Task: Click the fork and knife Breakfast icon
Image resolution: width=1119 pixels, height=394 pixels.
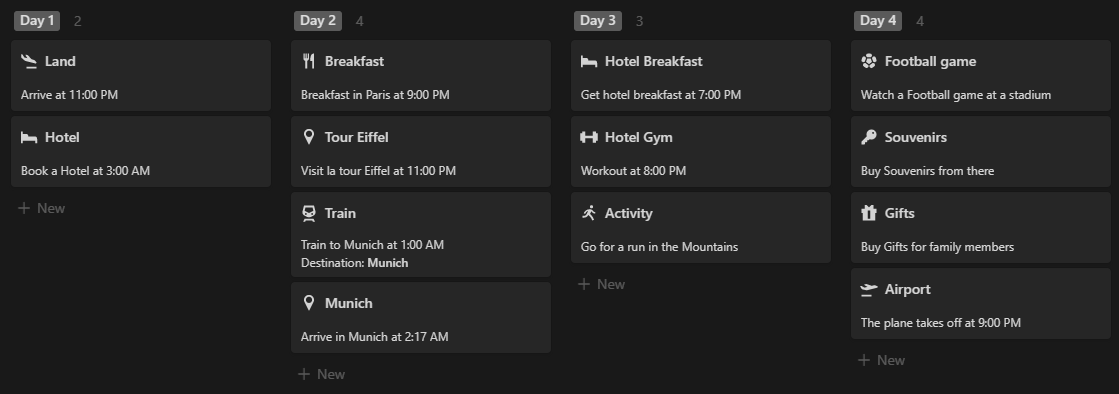Action: (x=308, y=61)
